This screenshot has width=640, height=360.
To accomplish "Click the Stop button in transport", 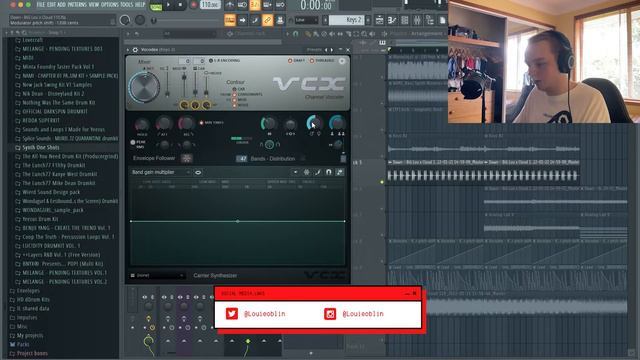I will [x=180, y=5].
